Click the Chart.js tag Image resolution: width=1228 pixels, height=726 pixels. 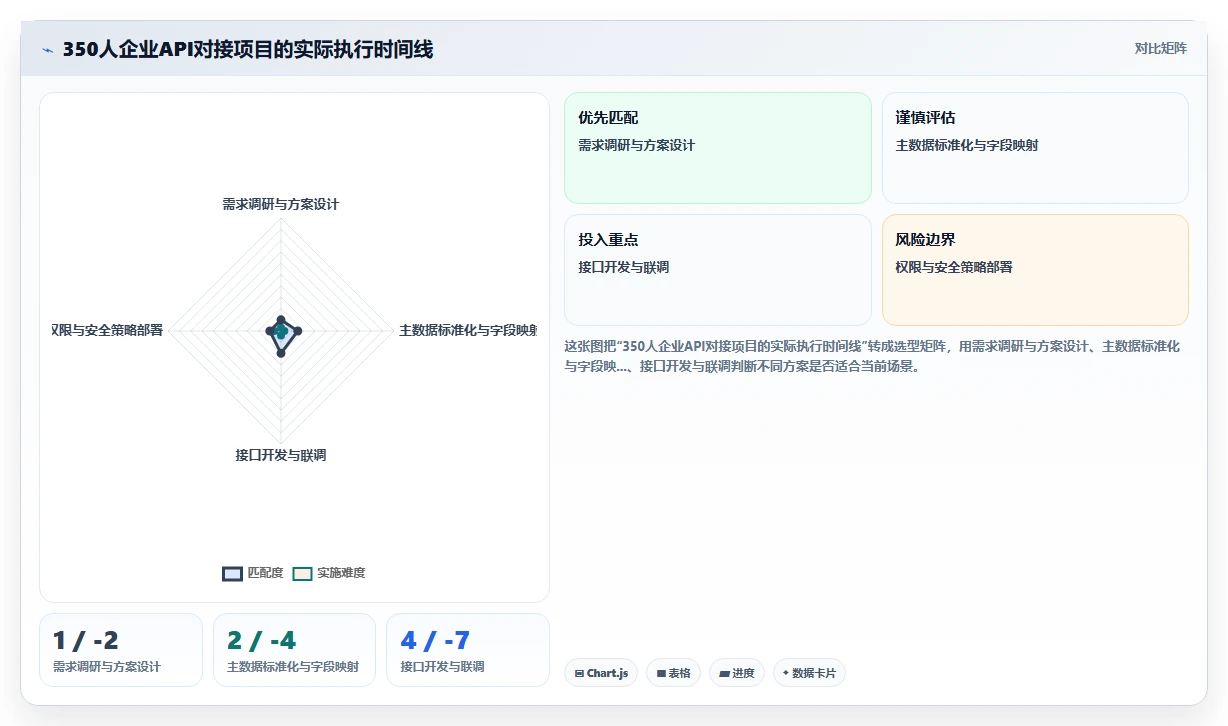pyautogui.click(x=601, y=673)
